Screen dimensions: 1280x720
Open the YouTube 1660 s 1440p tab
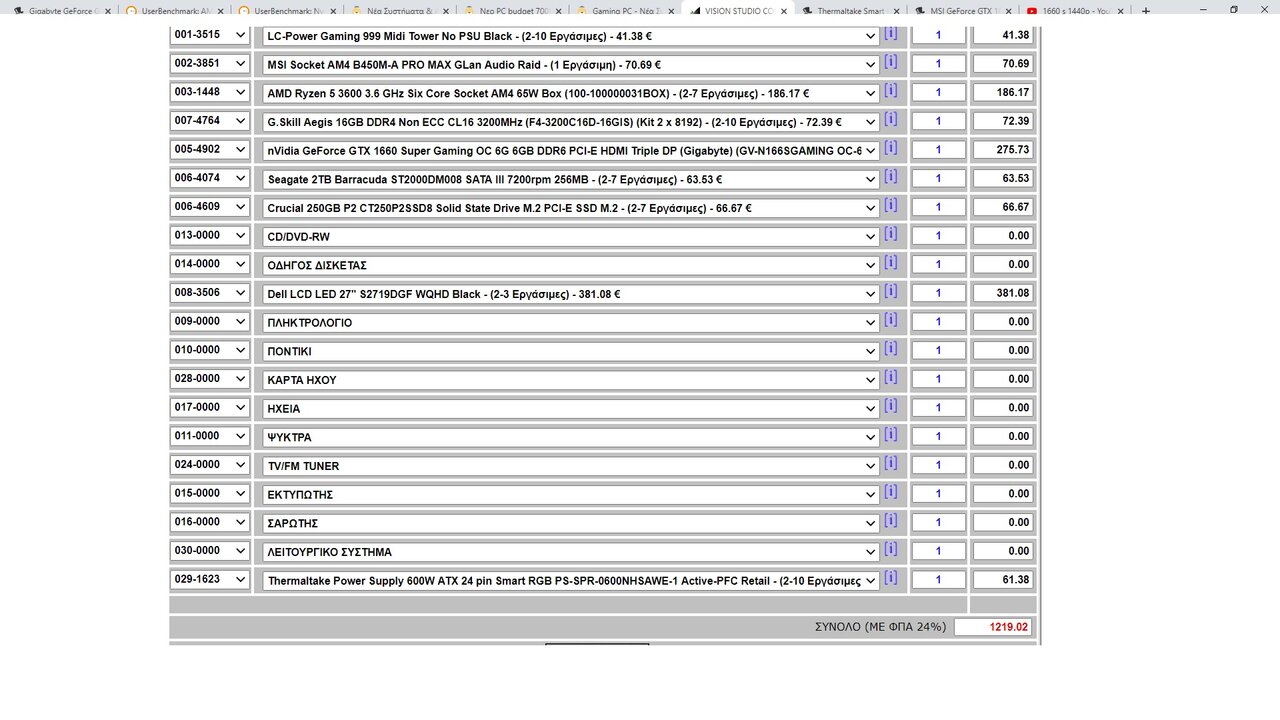(x=1076, y=10)
